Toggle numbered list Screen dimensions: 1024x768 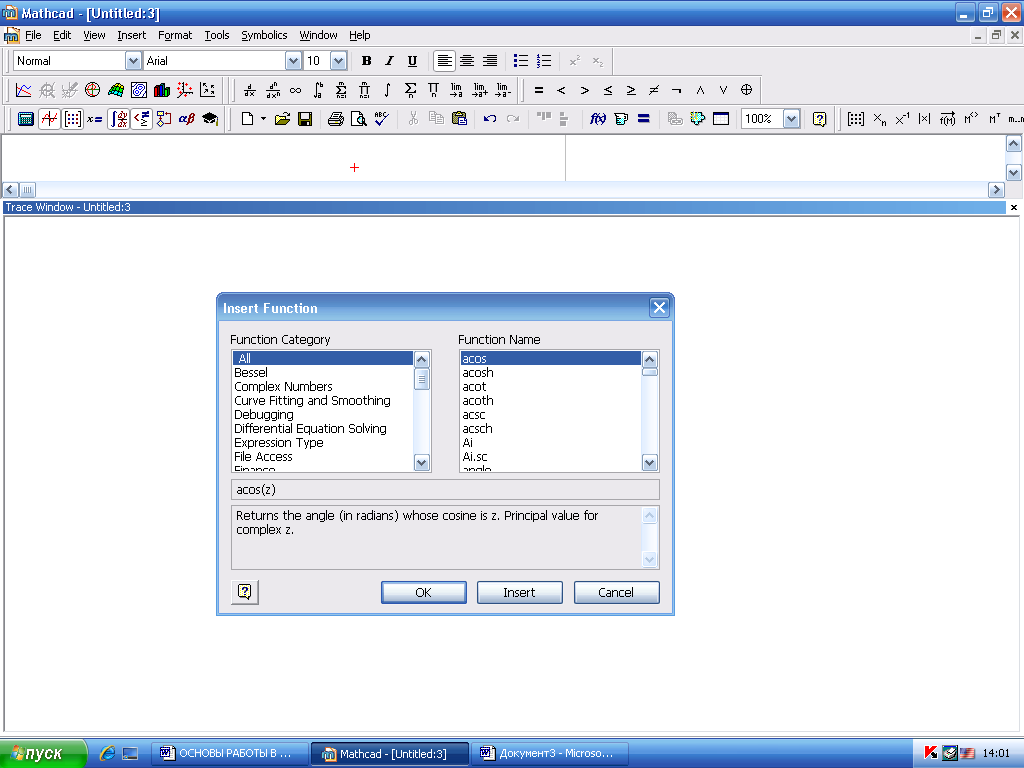click(543, 61)
